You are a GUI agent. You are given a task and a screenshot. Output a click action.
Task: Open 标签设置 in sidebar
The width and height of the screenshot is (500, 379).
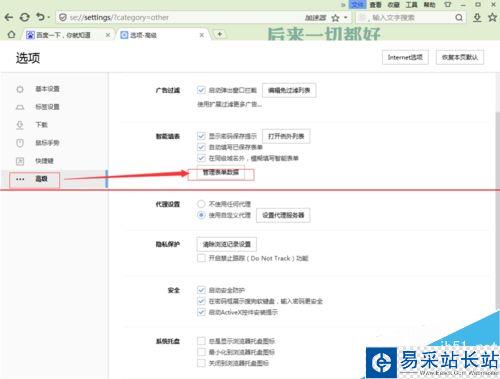pyautogui.click(x=47, y=107)
